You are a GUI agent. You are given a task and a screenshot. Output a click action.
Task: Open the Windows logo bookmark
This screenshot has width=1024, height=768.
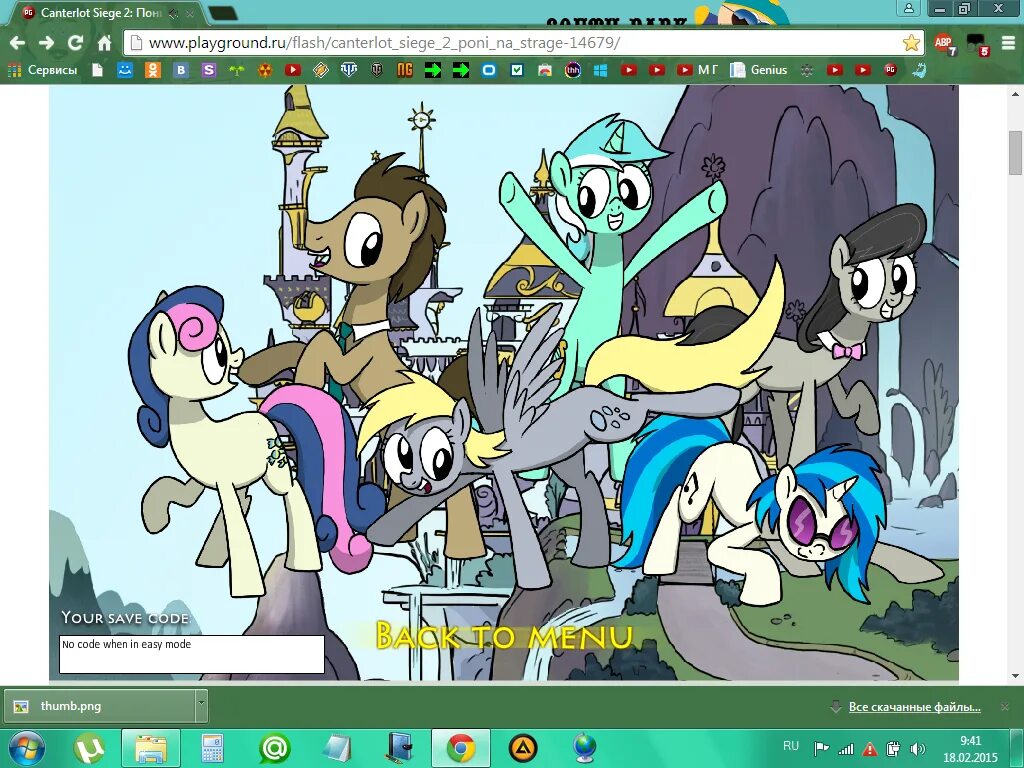tap(601, 70)
